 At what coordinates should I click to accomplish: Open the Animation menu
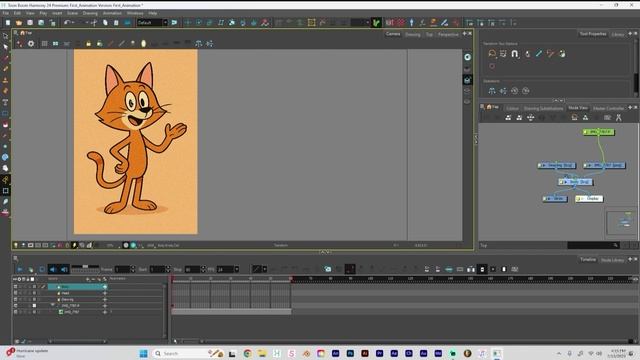[112, 13]
